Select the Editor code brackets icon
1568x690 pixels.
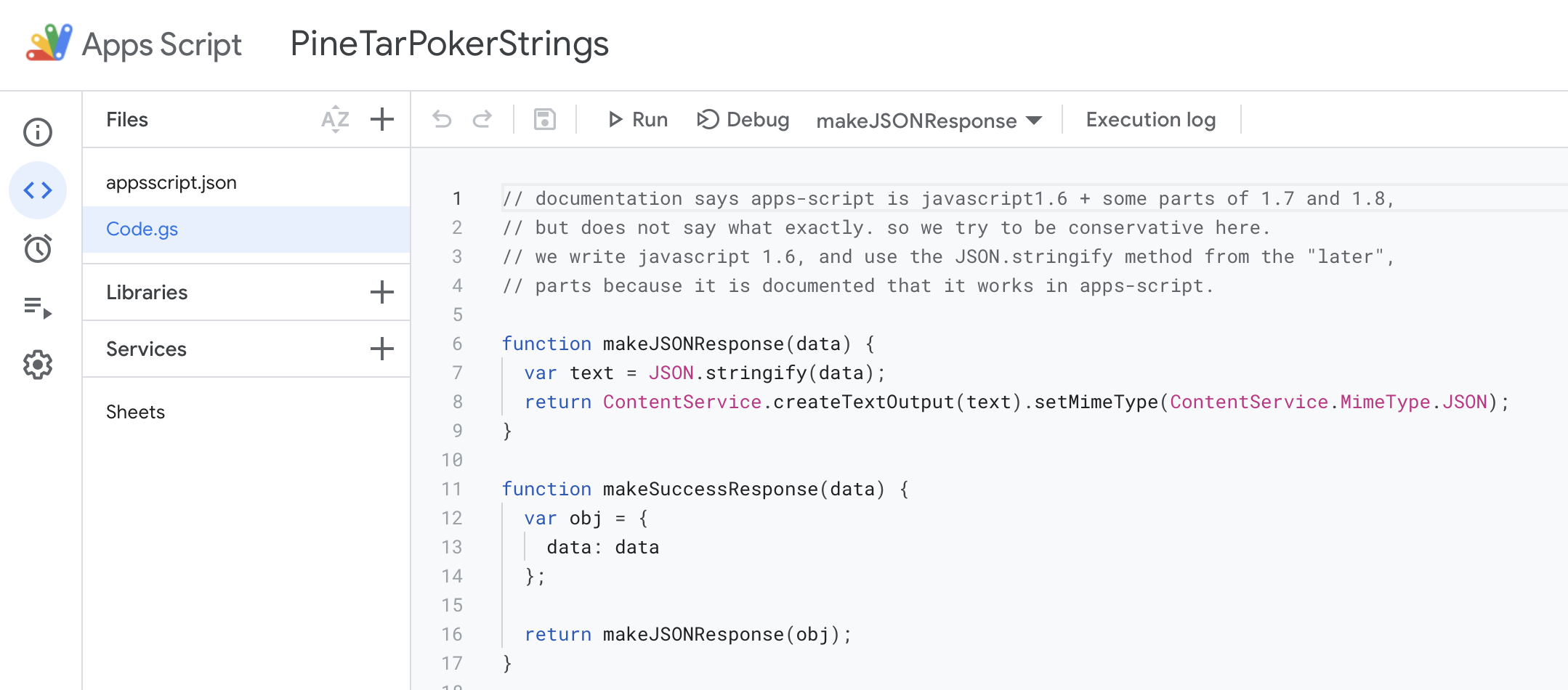tap(38, 190)
